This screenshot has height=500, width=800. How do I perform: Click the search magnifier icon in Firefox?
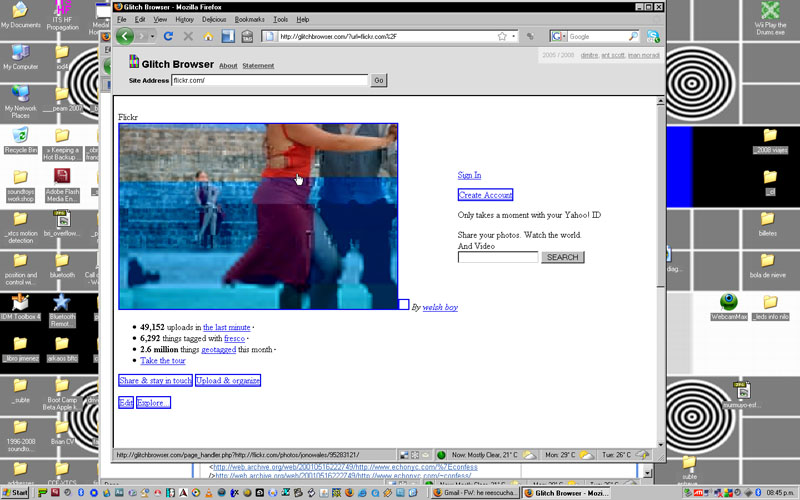click(x=633, y=36)
